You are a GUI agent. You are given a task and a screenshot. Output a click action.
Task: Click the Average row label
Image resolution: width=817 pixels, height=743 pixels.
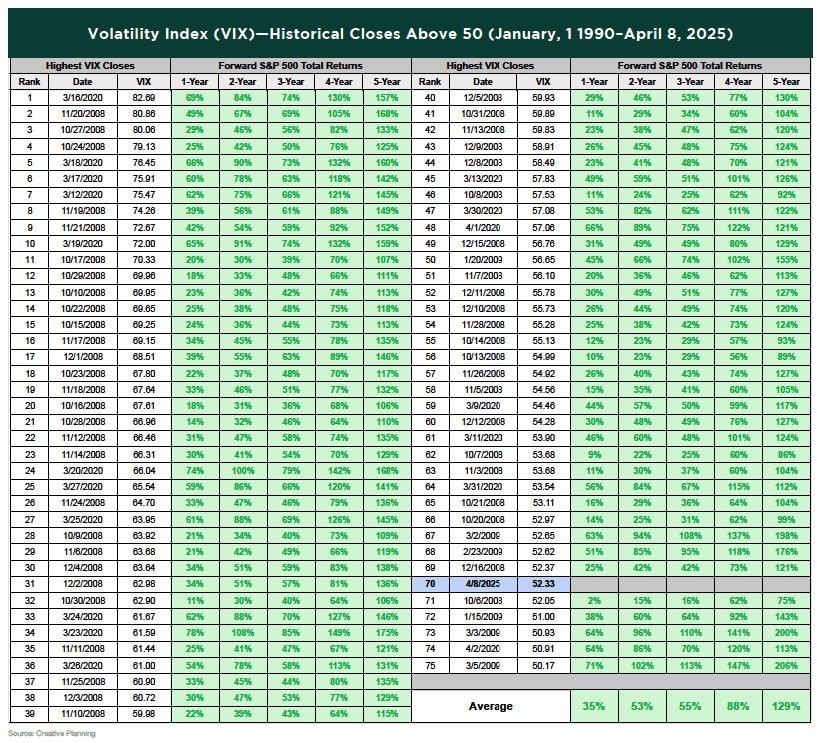pyautogui.click(x=491, y=706)
